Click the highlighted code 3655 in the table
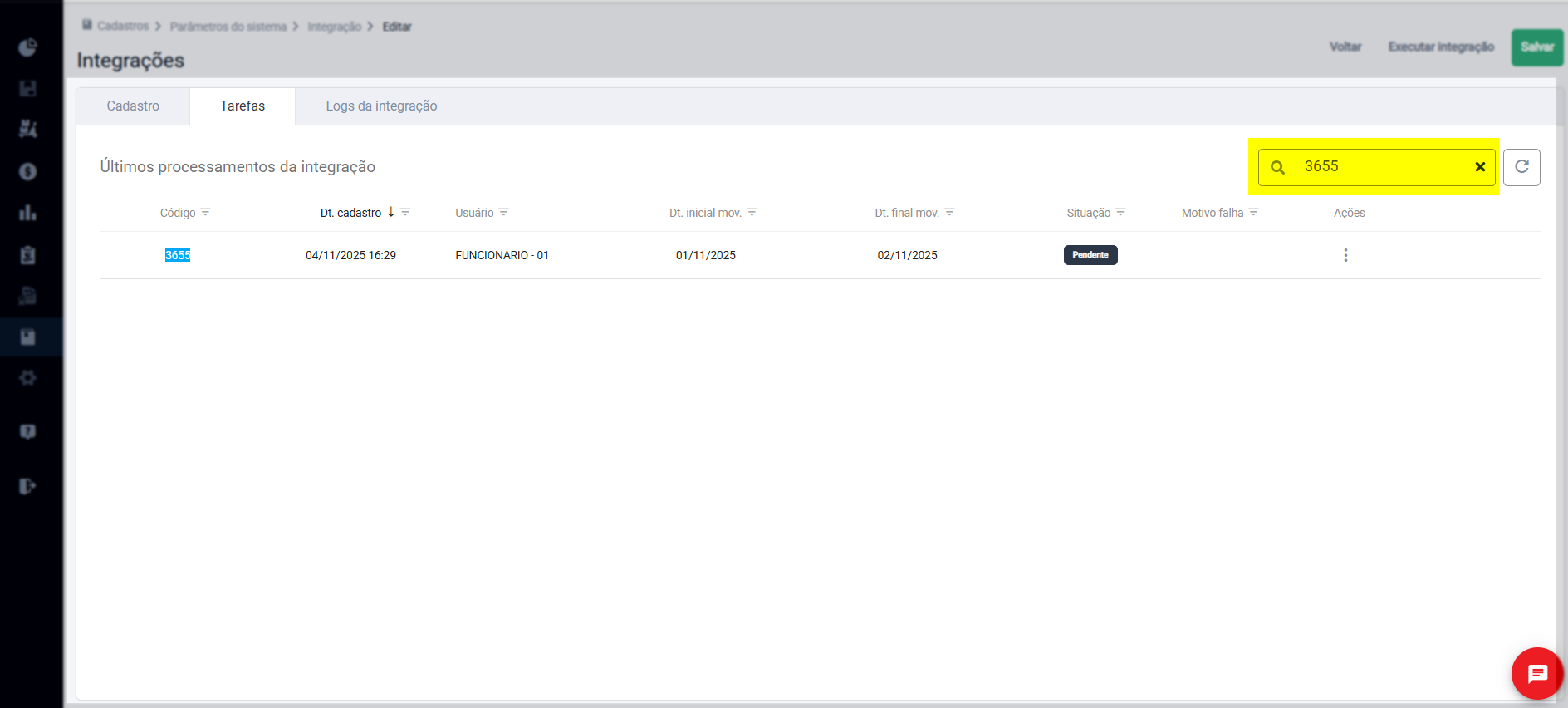 pos(178,255)
